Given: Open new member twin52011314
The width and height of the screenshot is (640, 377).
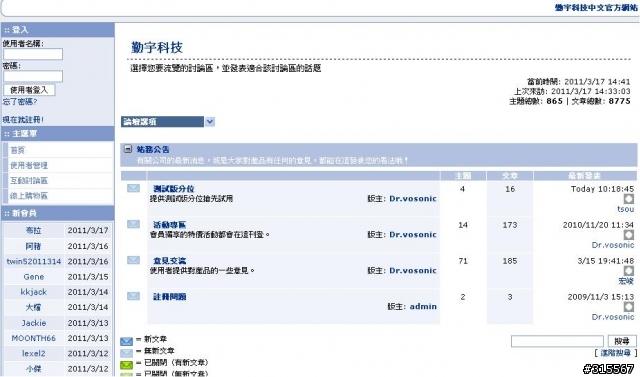Looking at the screenshot, I should 33,261.
